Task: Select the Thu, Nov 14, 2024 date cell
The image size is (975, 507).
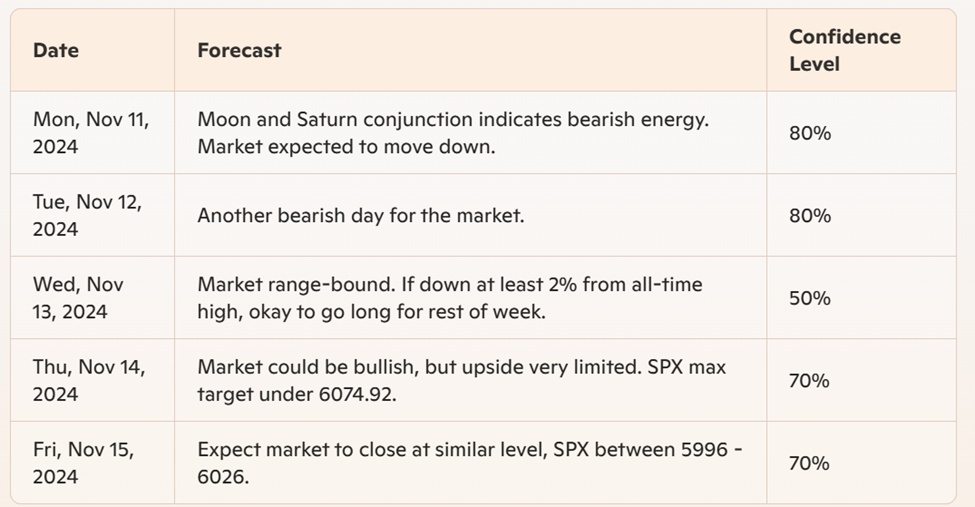Action: pyautogui.click(x=90, y=380)
